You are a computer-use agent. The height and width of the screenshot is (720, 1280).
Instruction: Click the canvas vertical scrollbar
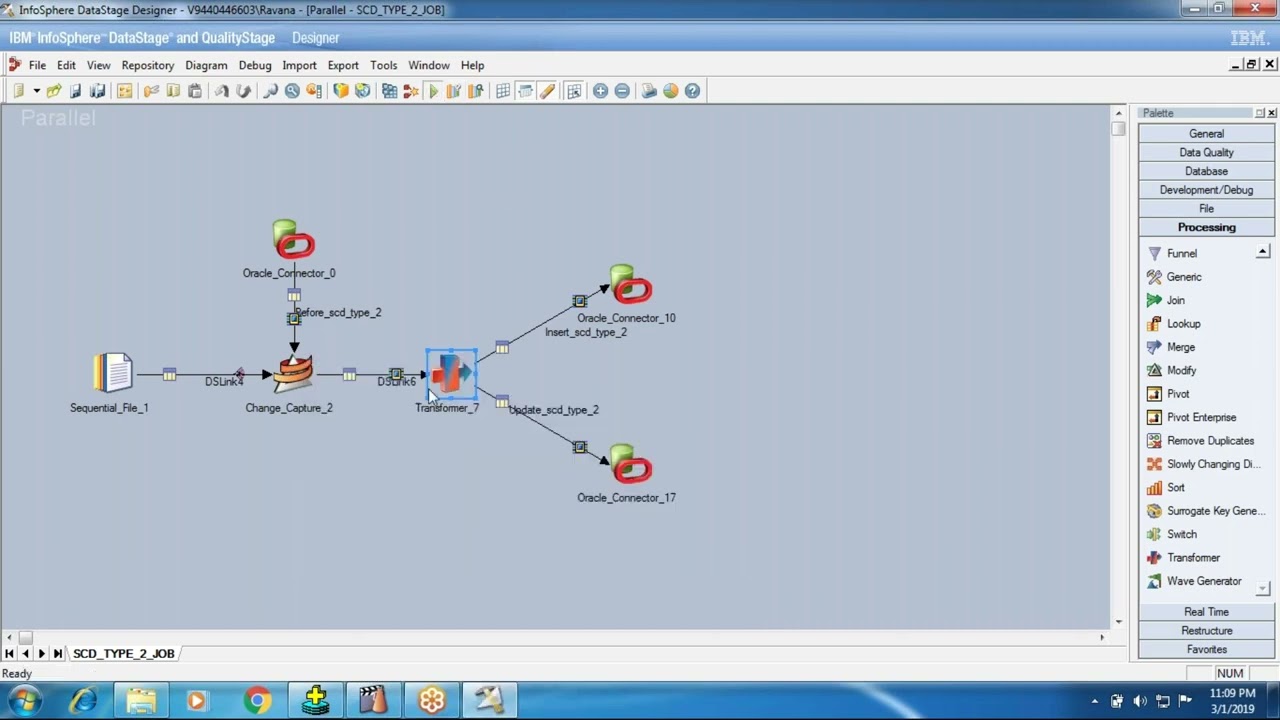pyautogui.click(x=1118, y=367)
